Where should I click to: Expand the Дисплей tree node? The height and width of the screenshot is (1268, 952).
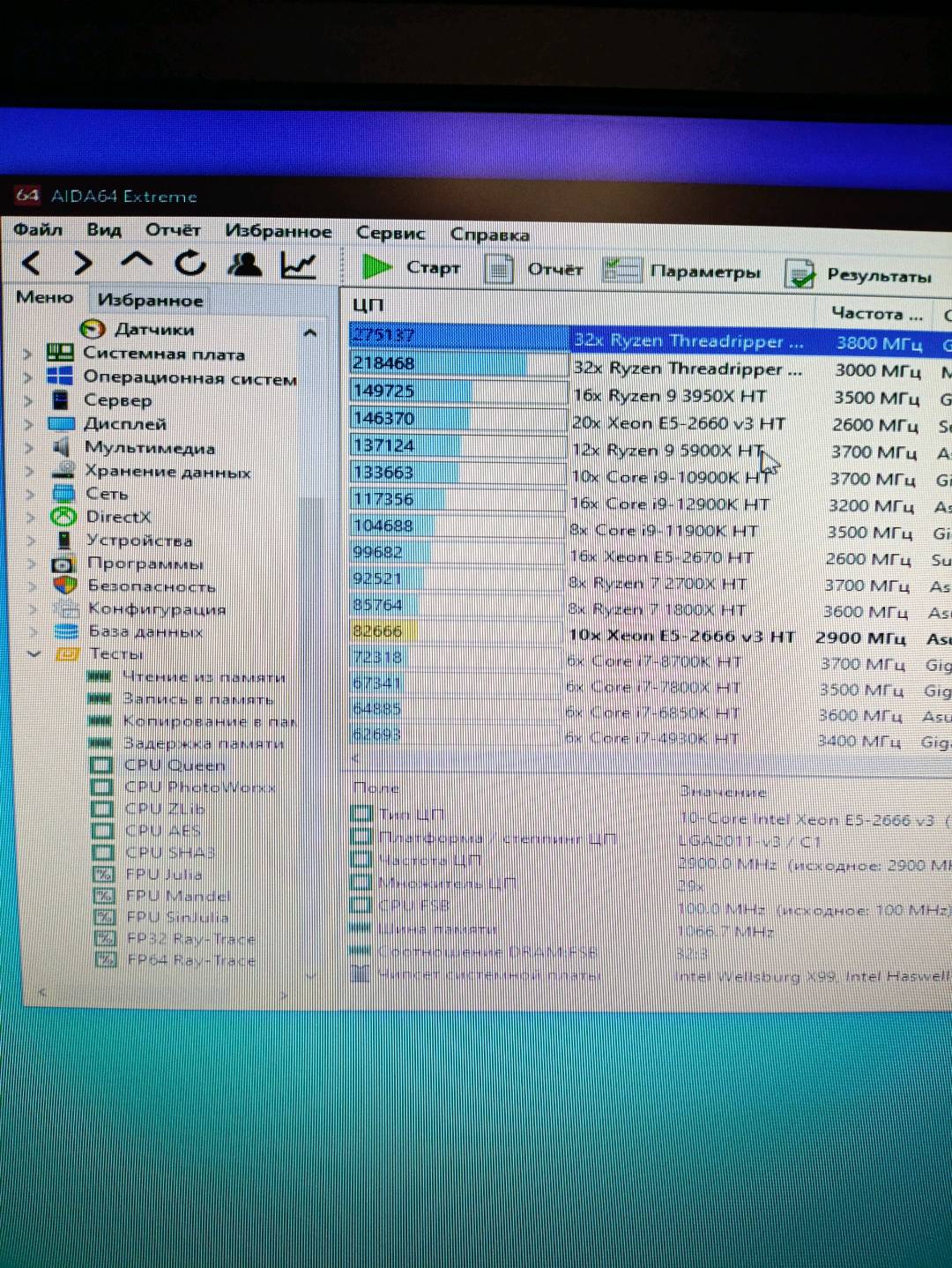pos(29,424)
